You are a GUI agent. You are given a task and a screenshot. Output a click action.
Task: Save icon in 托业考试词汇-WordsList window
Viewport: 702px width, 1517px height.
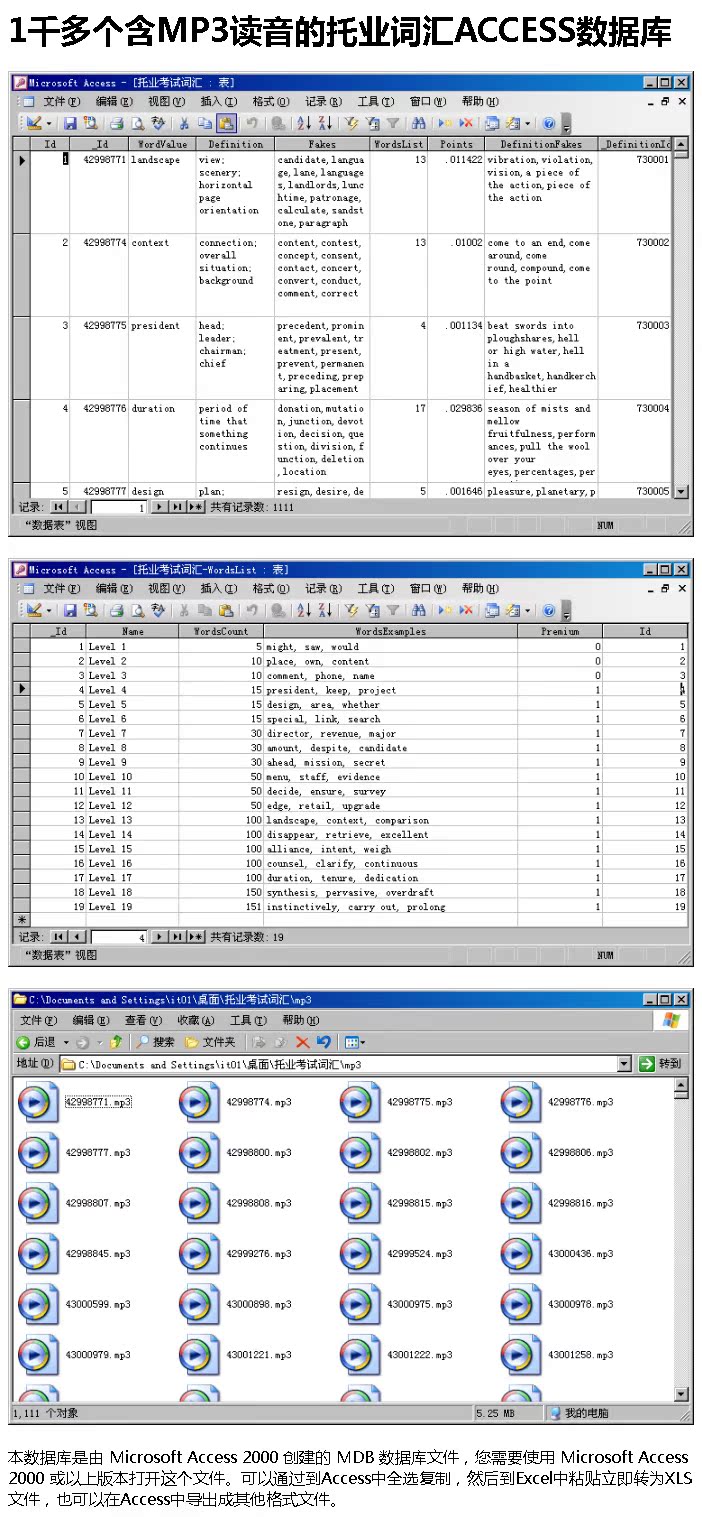pos(70,609)
